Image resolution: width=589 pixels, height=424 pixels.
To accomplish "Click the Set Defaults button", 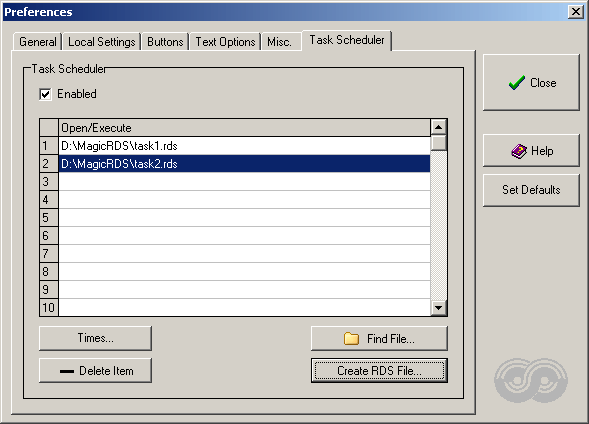I will (x=531, y=190).
